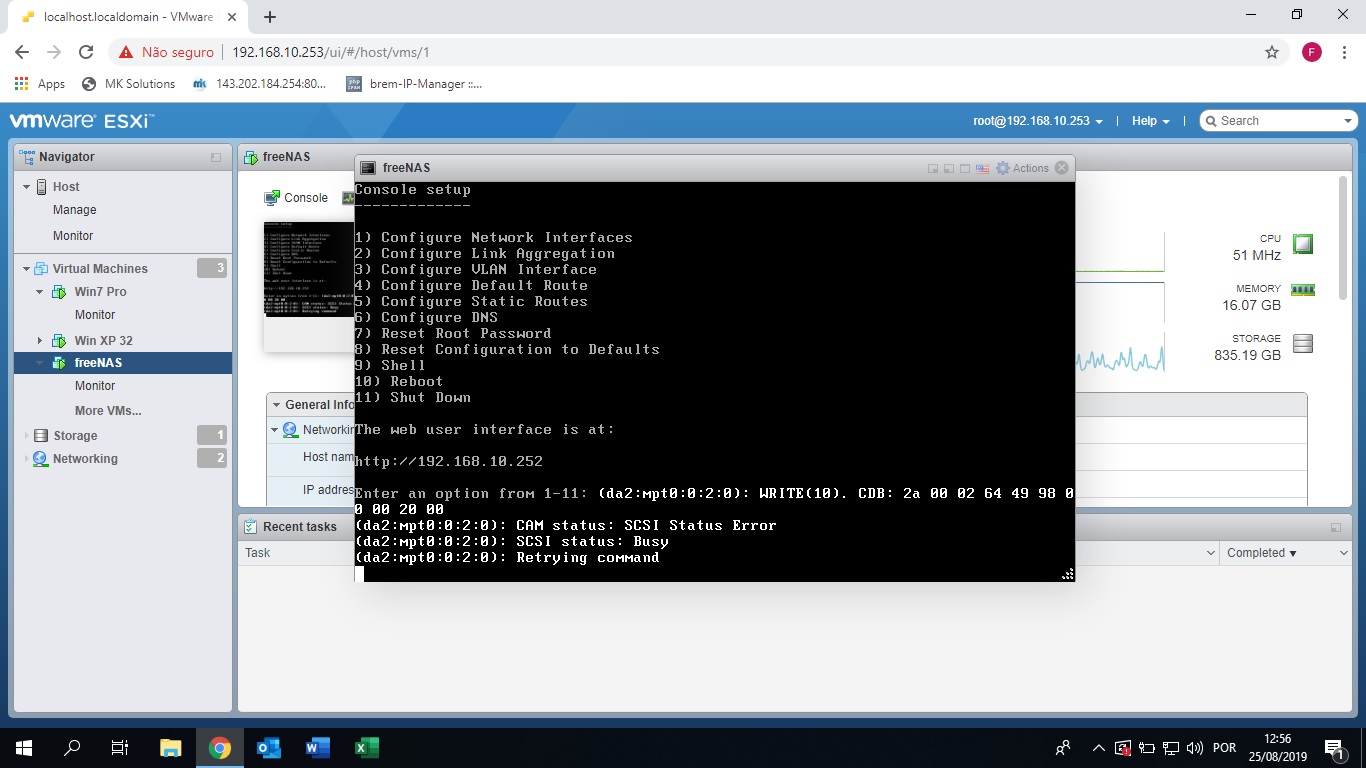Expand the Win XP 32 tree node

(40, 341)
